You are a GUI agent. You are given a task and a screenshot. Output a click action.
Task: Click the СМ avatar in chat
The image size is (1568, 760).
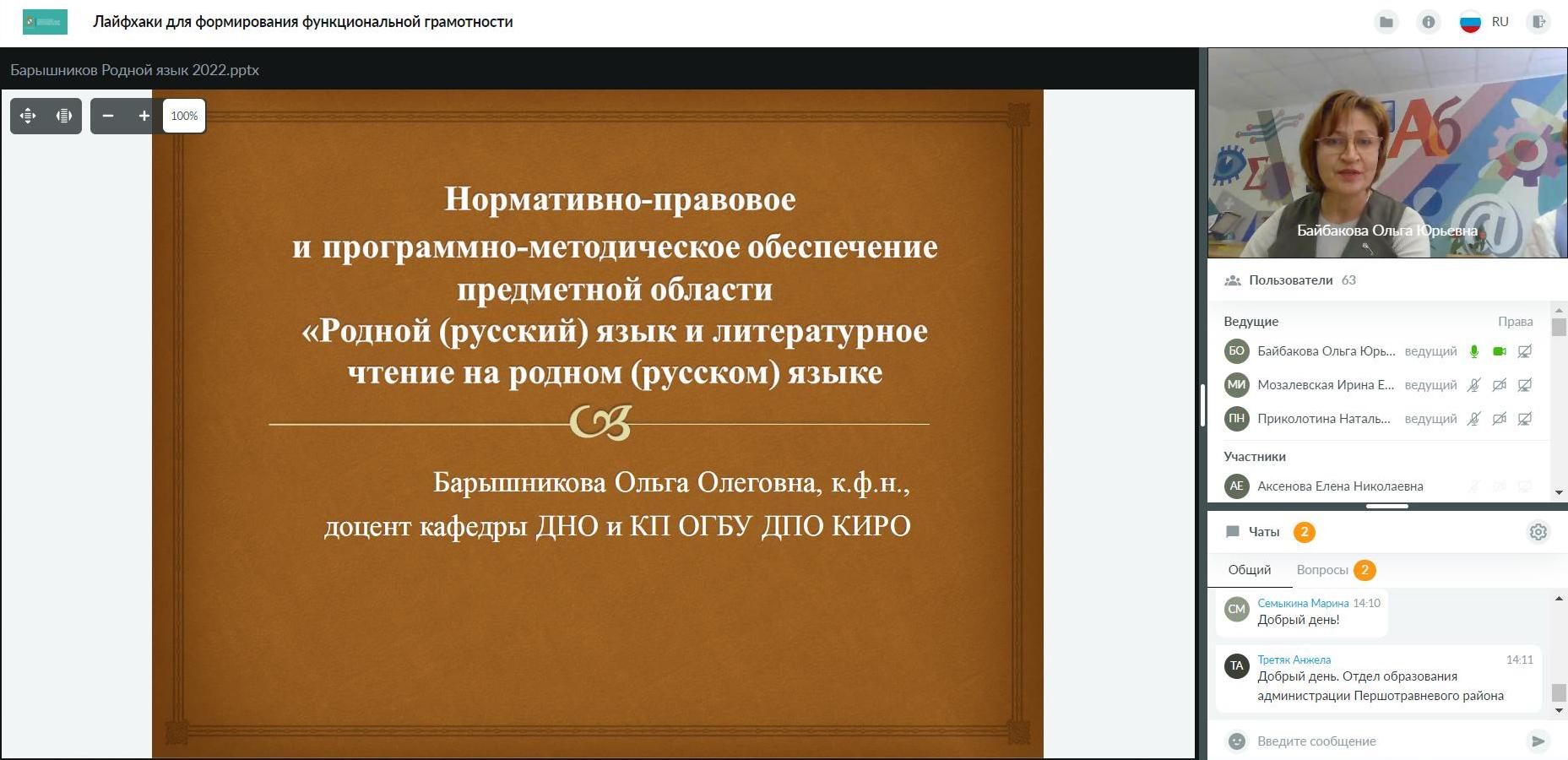(1237, 609)
